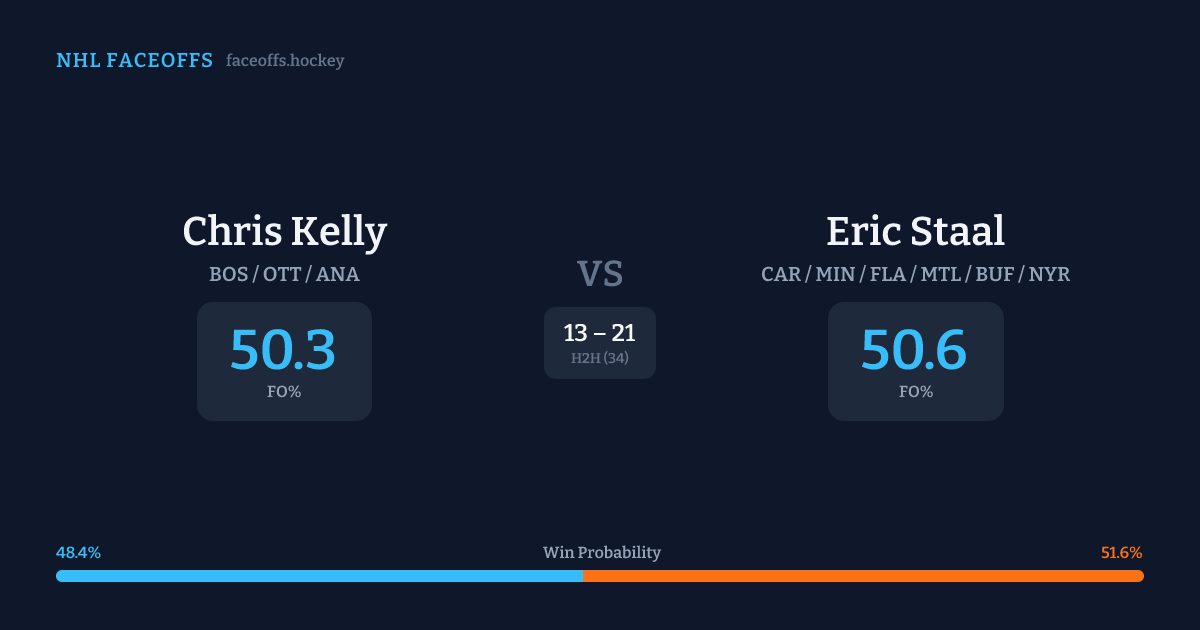Click Eric Staal's teams list starting CAR
Screen dimensions: 1200x630
tap(915, 274)
